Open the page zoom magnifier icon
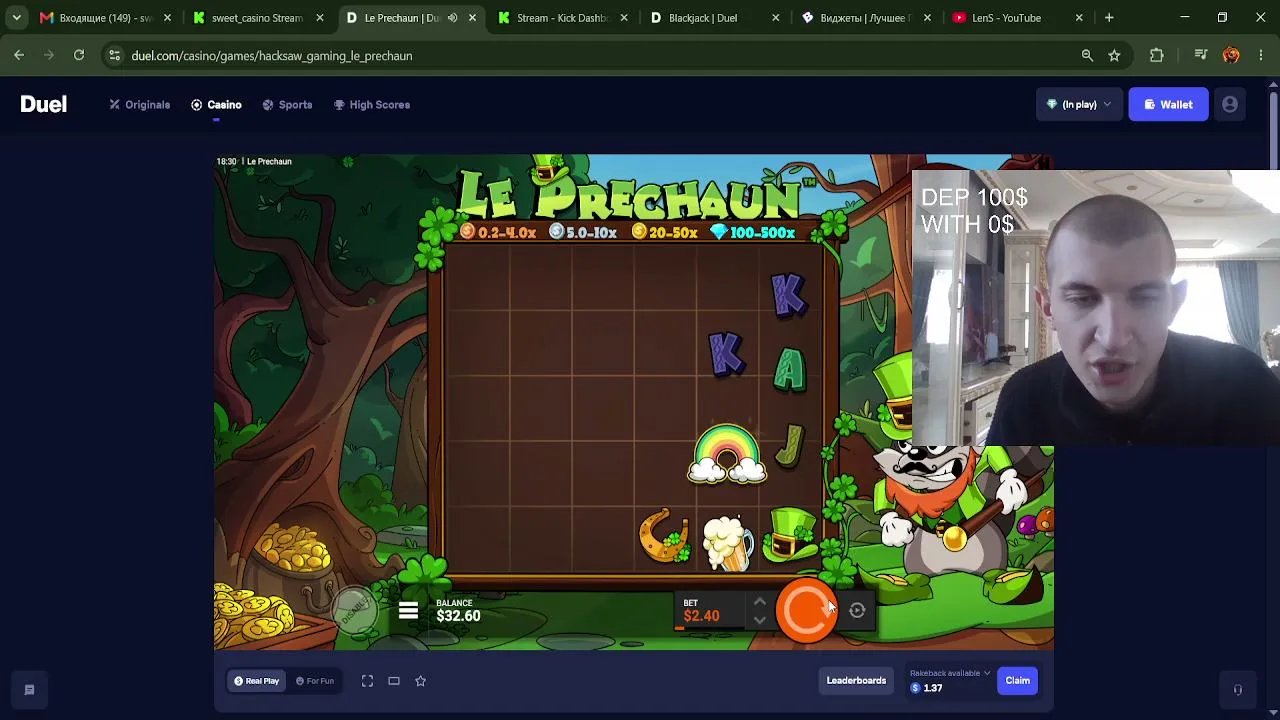The image size is (1280, 720). click(1087, 56)
